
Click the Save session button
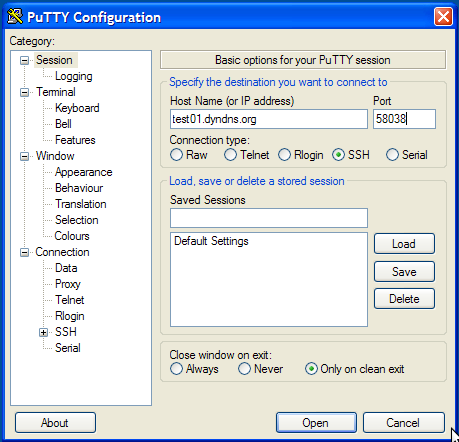404,272
